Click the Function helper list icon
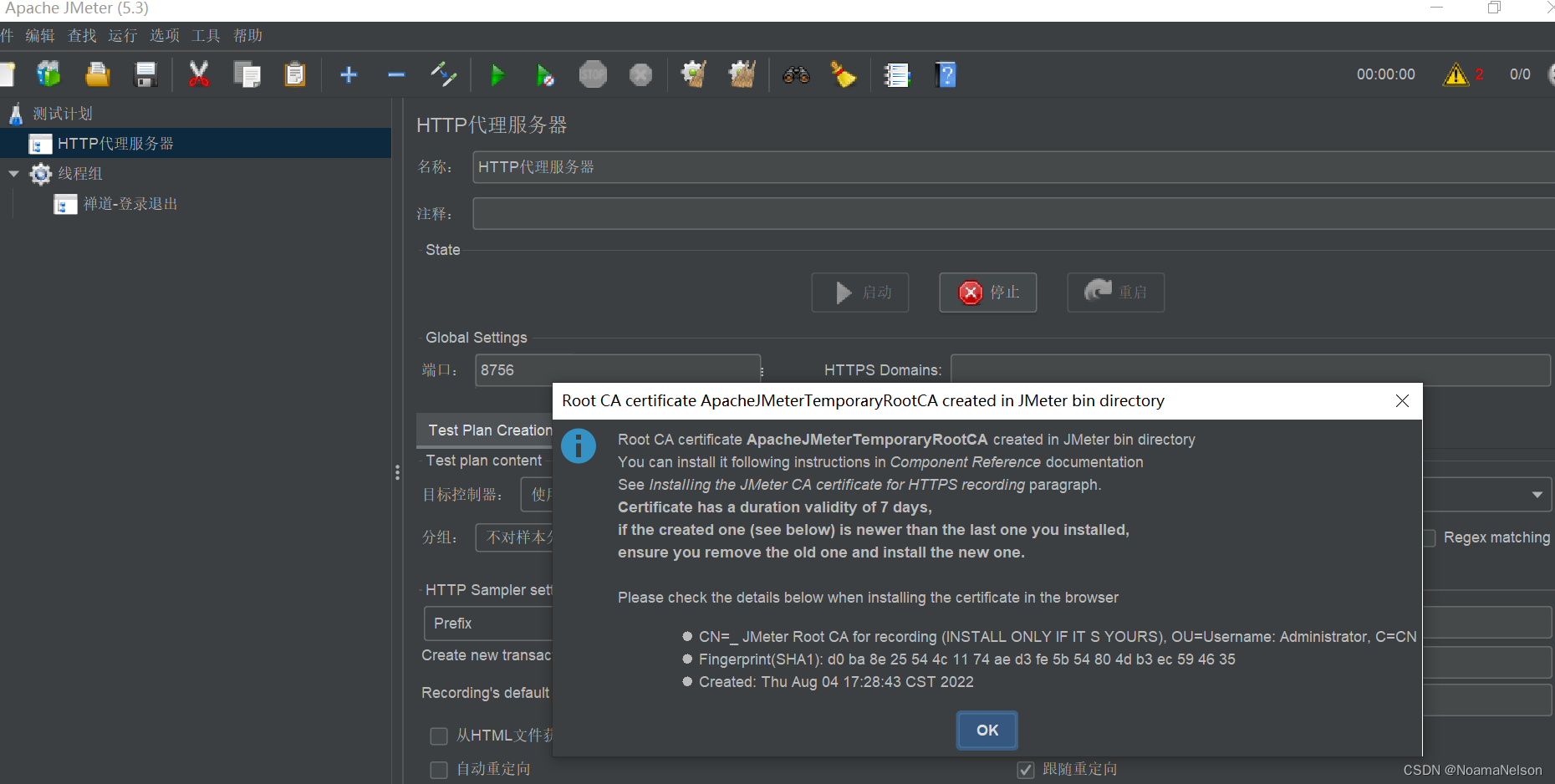The height and width of the screenshot is (784, 1555). click(x=897, y=74)
